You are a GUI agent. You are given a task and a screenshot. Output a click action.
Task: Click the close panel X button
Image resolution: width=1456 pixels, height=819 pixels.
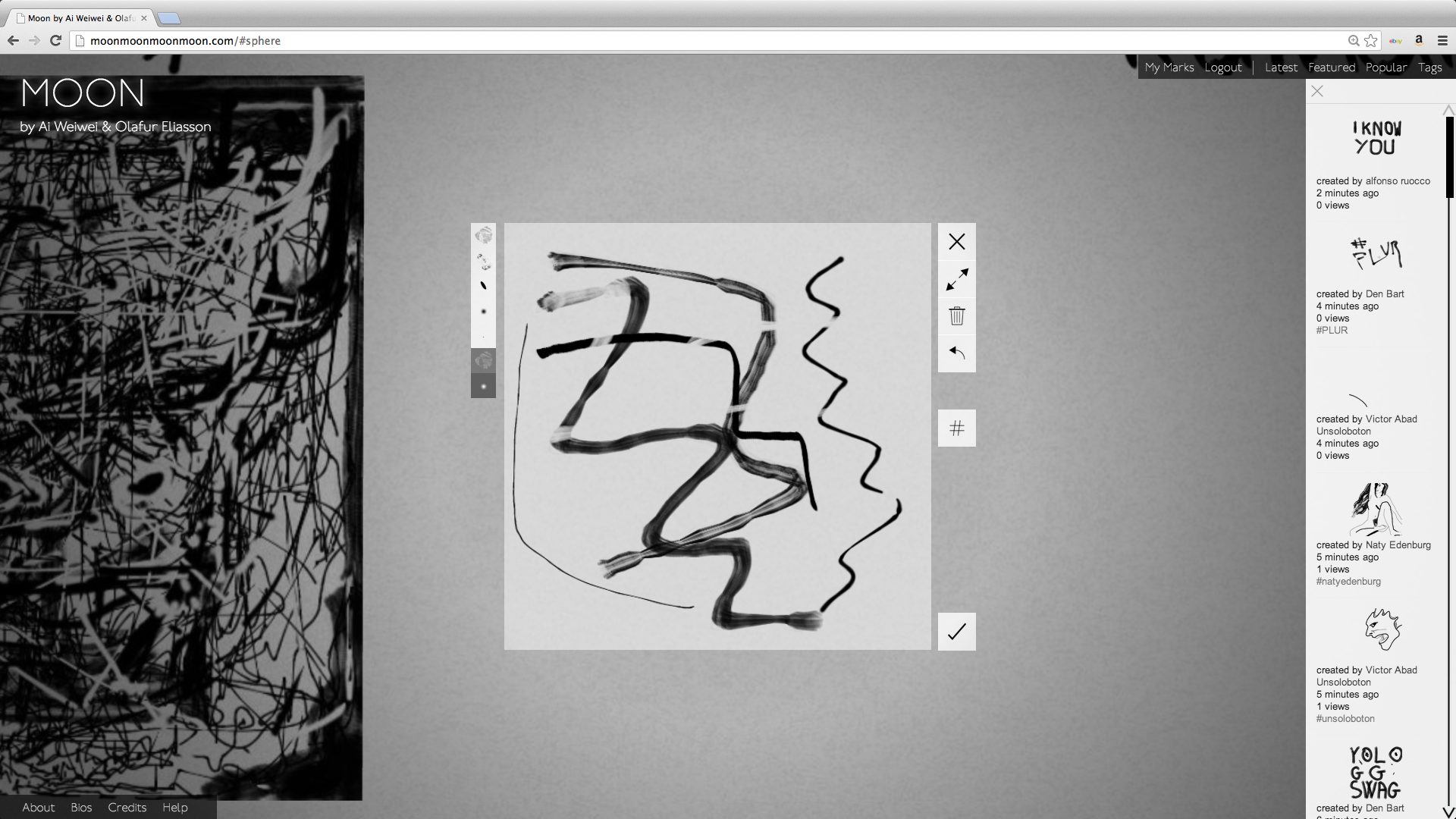(1317, 91)
